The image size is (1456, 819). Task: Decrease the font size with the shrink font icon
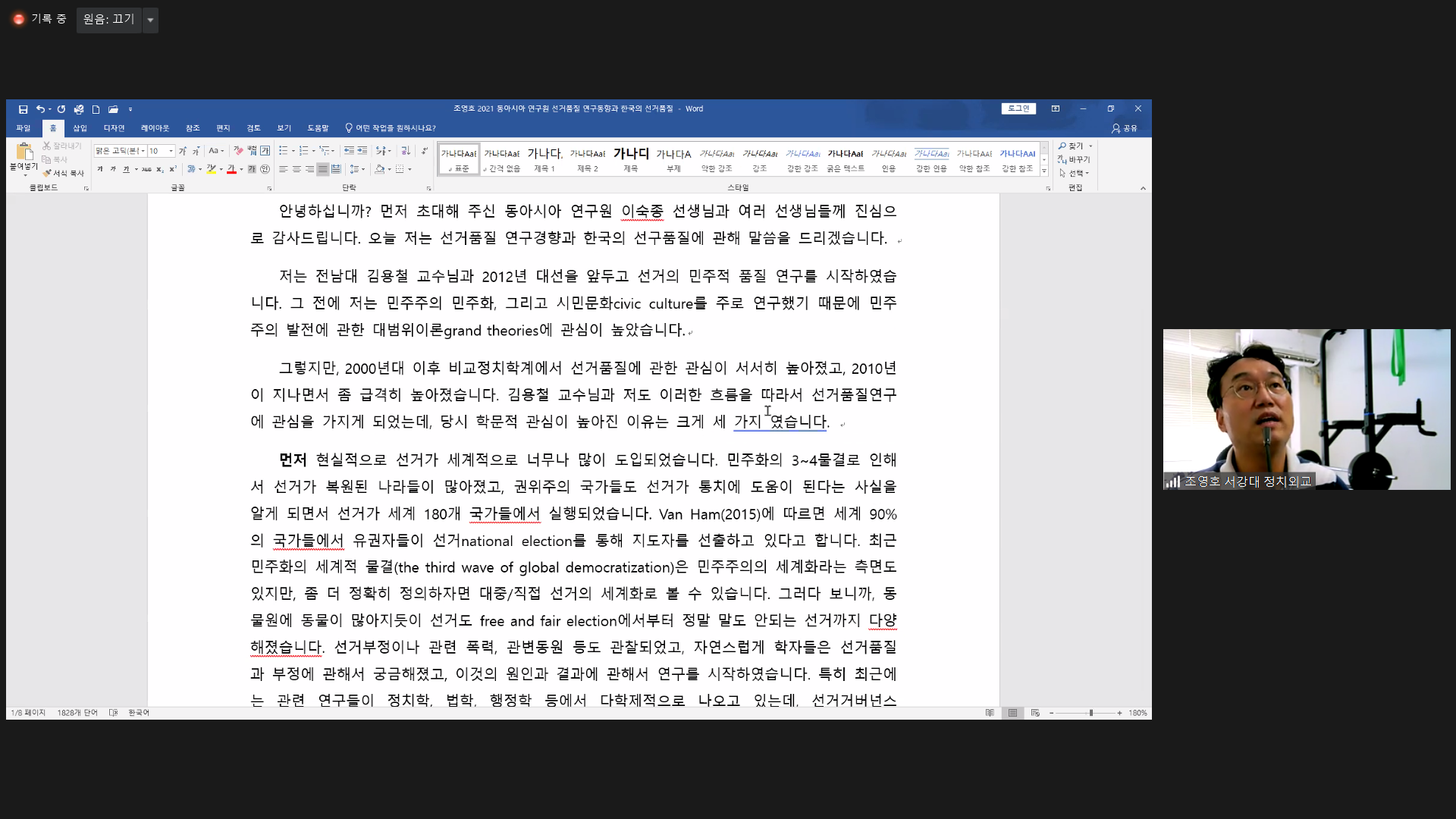196,151
